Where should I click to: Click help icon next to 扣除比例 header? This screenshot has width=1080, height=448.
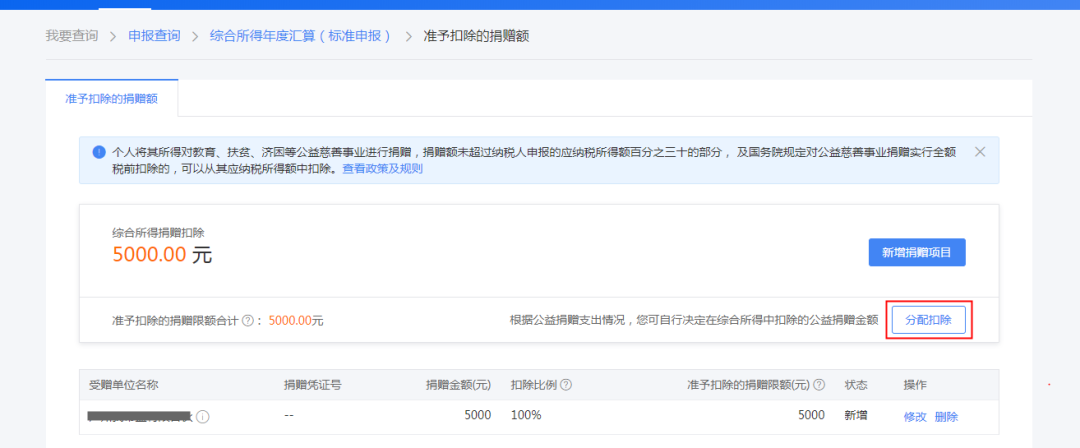[566, 385]
